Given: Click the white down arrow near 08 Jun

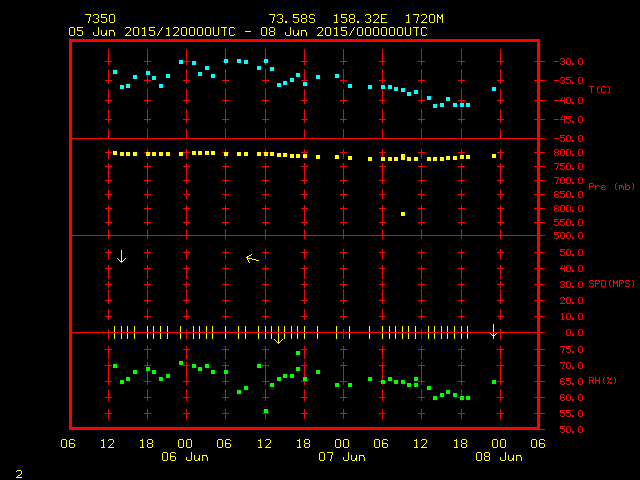Looking at the screenshot, I should pyautogui.click(x=493, y=331).
